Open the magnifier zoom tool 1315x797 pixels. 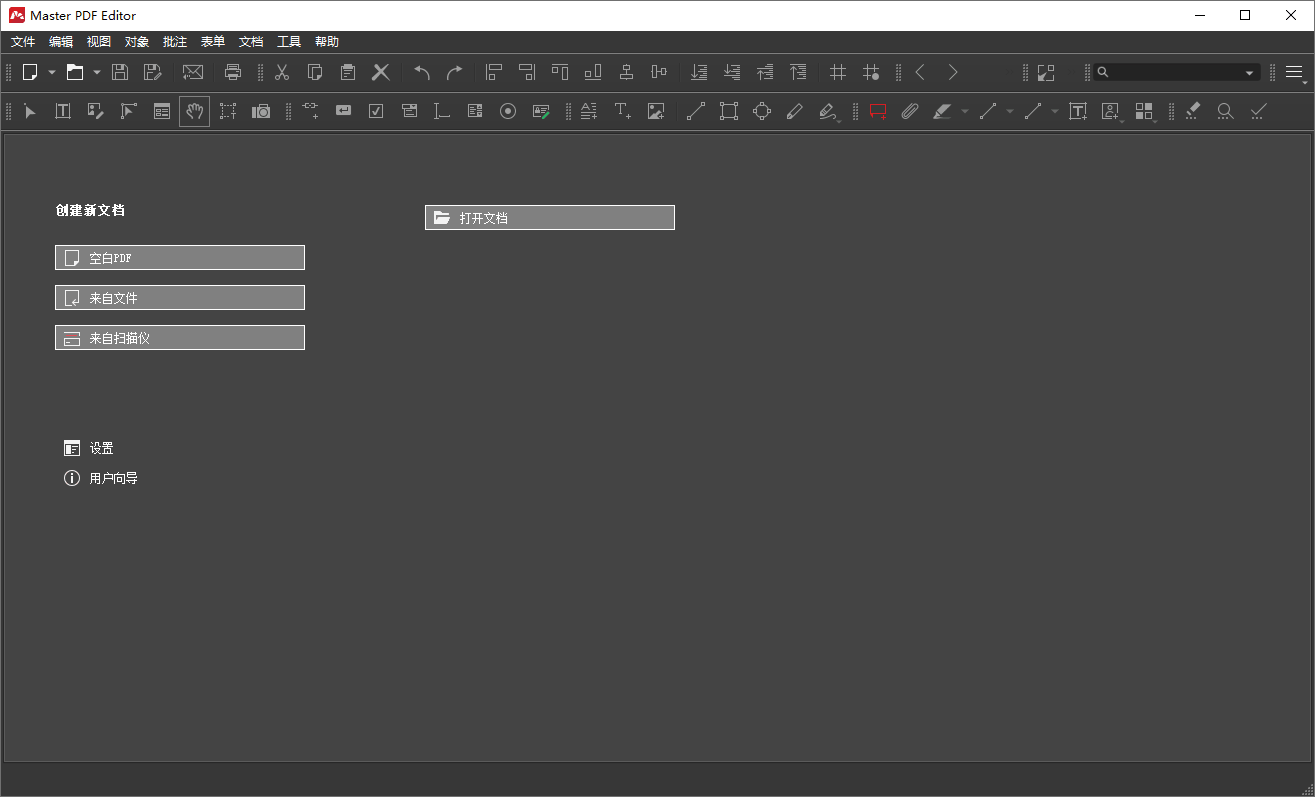(x=1225, y=111)
